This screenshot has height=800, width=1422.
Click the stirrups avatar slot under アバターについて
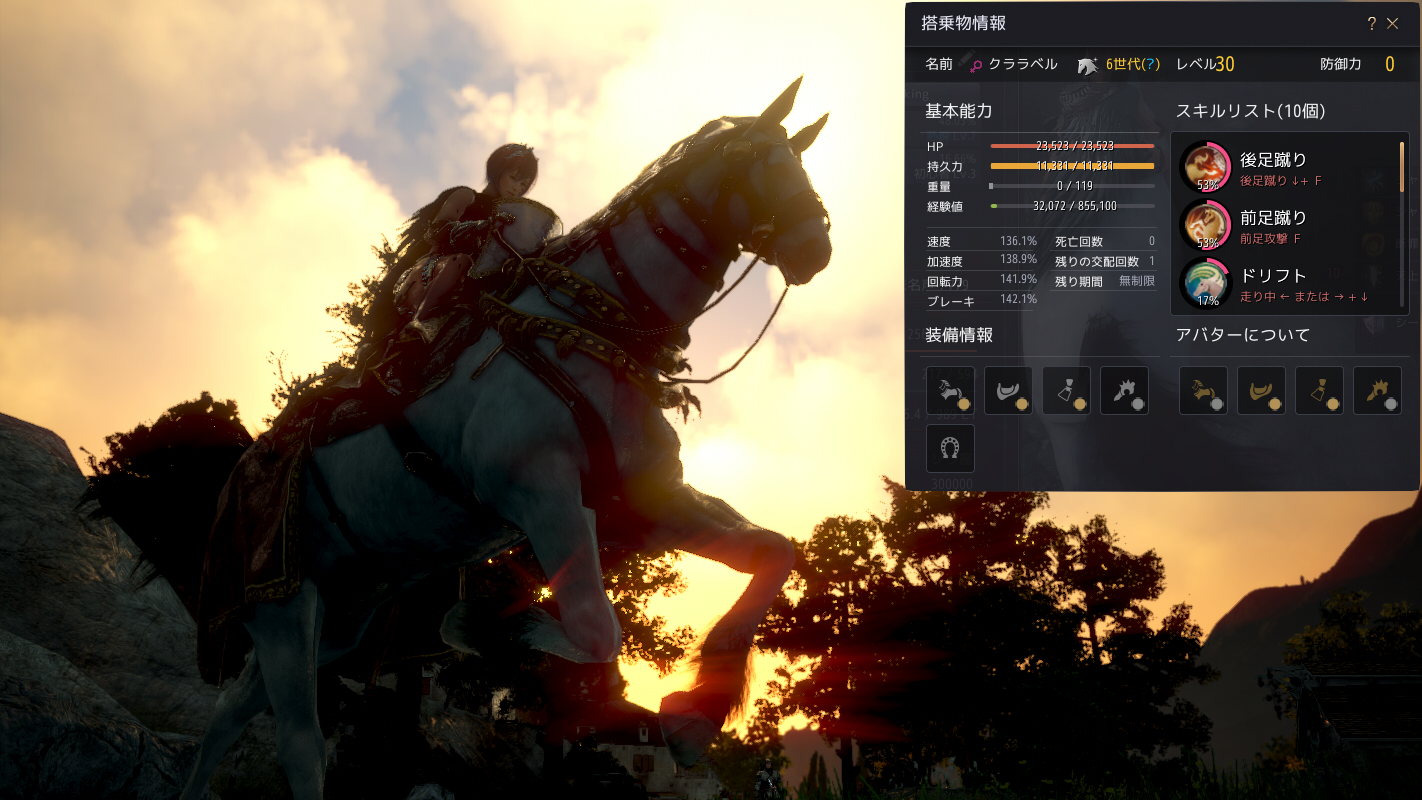(1319, 390)
